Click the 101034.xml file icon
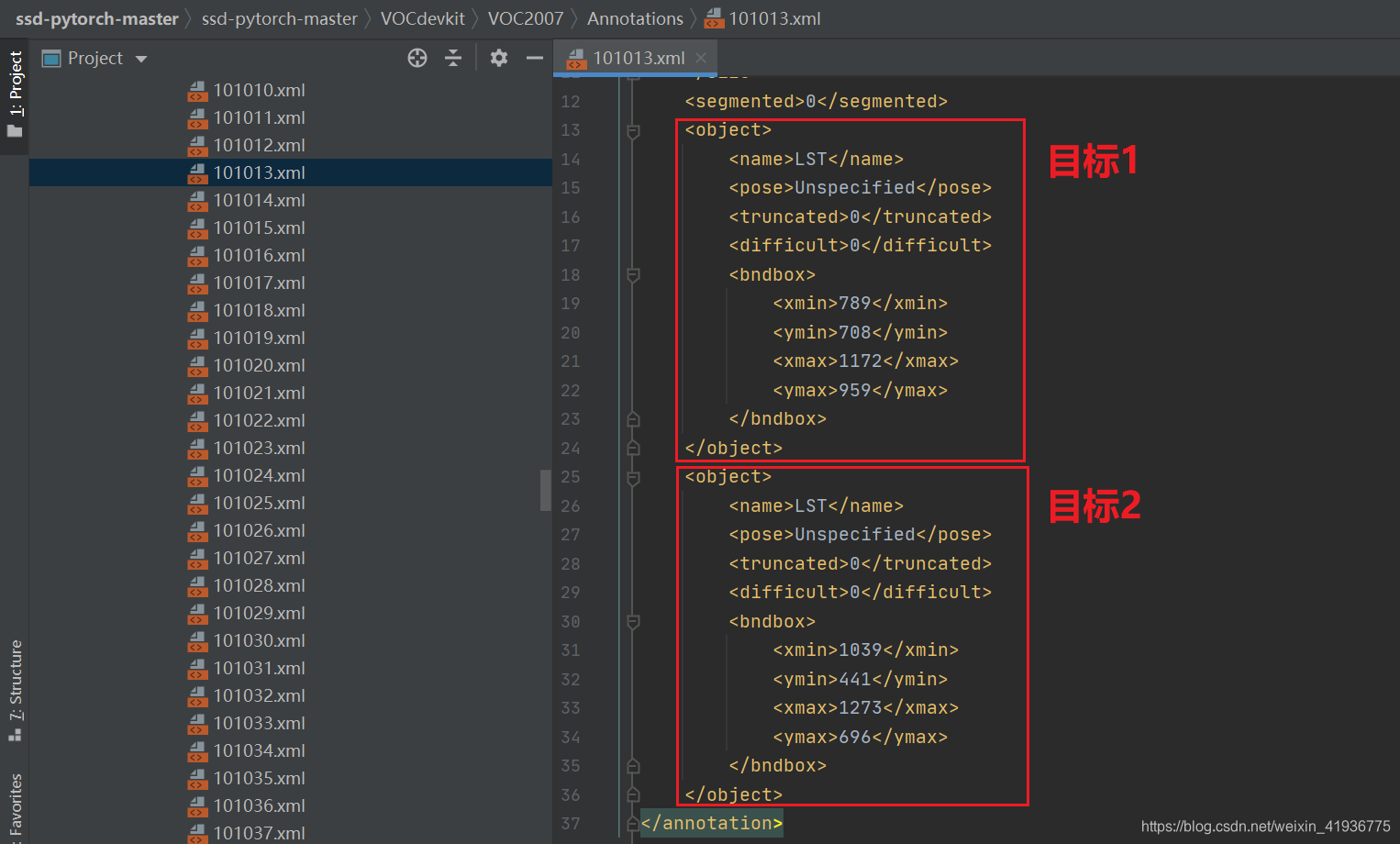Screen dimensions: 1400x844 point(198,750)
